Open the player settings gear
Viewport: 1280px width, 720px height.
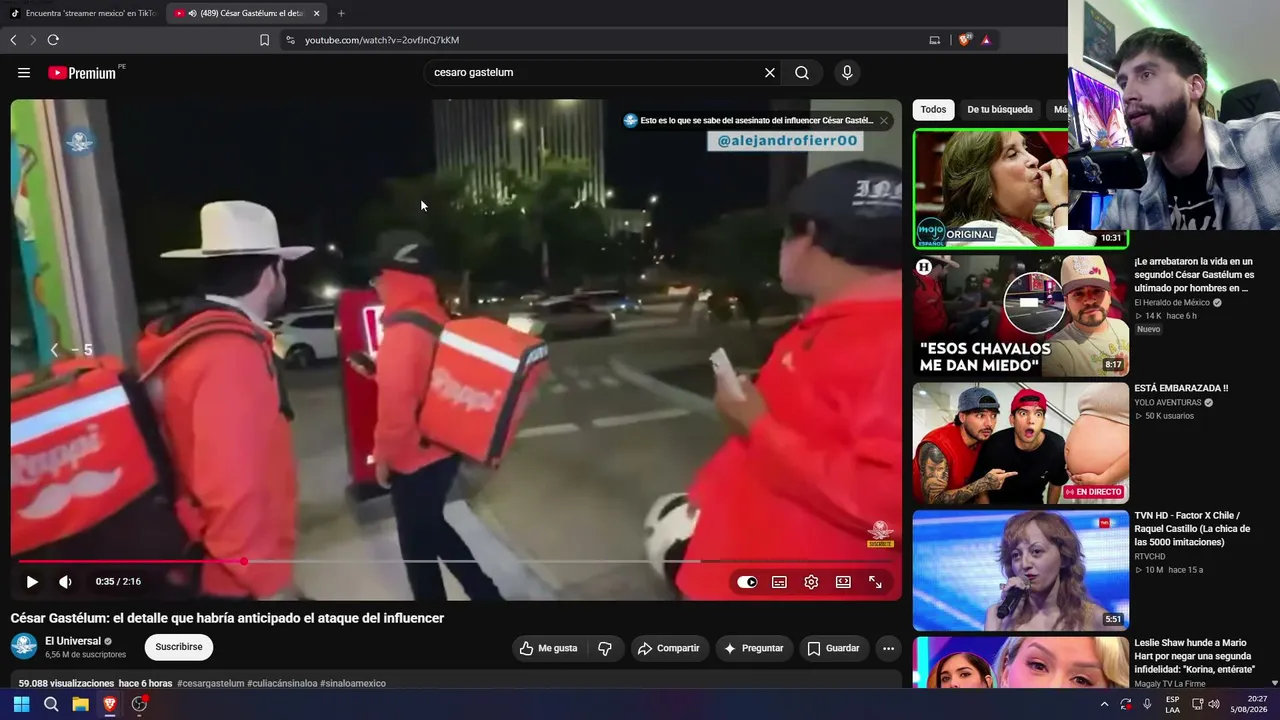(811, 582)
